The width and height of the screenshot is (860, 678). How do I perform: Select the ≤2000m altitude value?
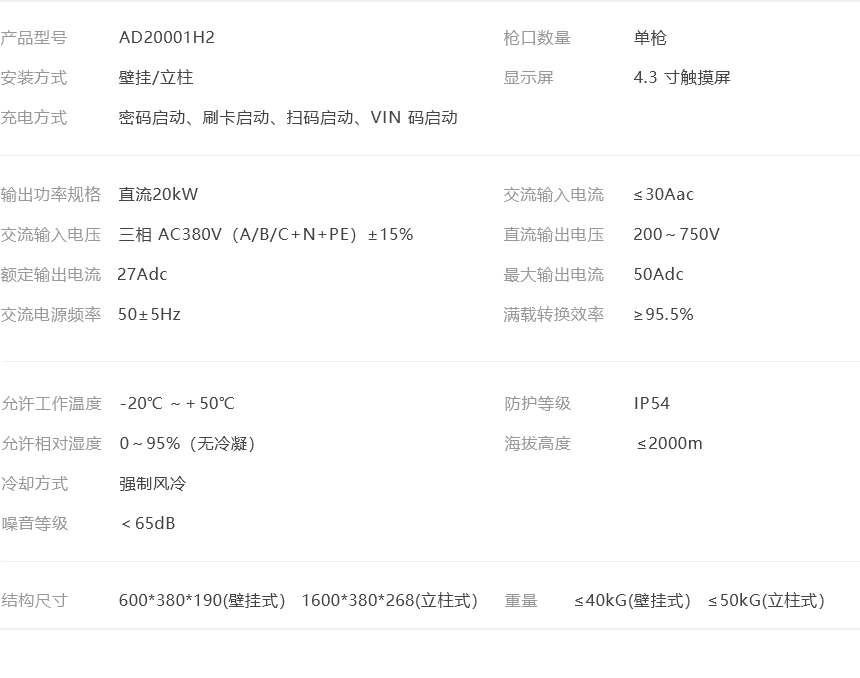point(669,443)
